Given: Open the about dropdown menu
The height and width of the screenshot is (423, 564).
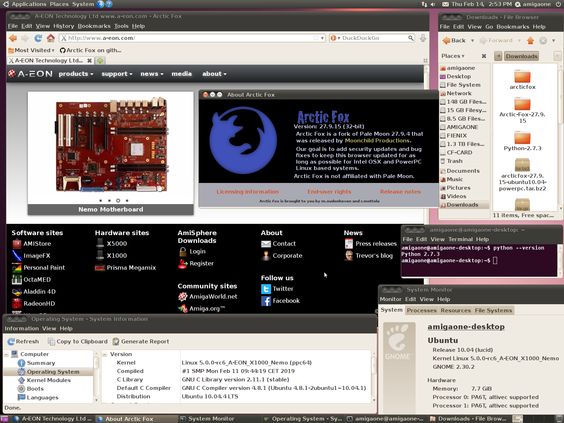Looking at the screenshot, I should 214,74.
